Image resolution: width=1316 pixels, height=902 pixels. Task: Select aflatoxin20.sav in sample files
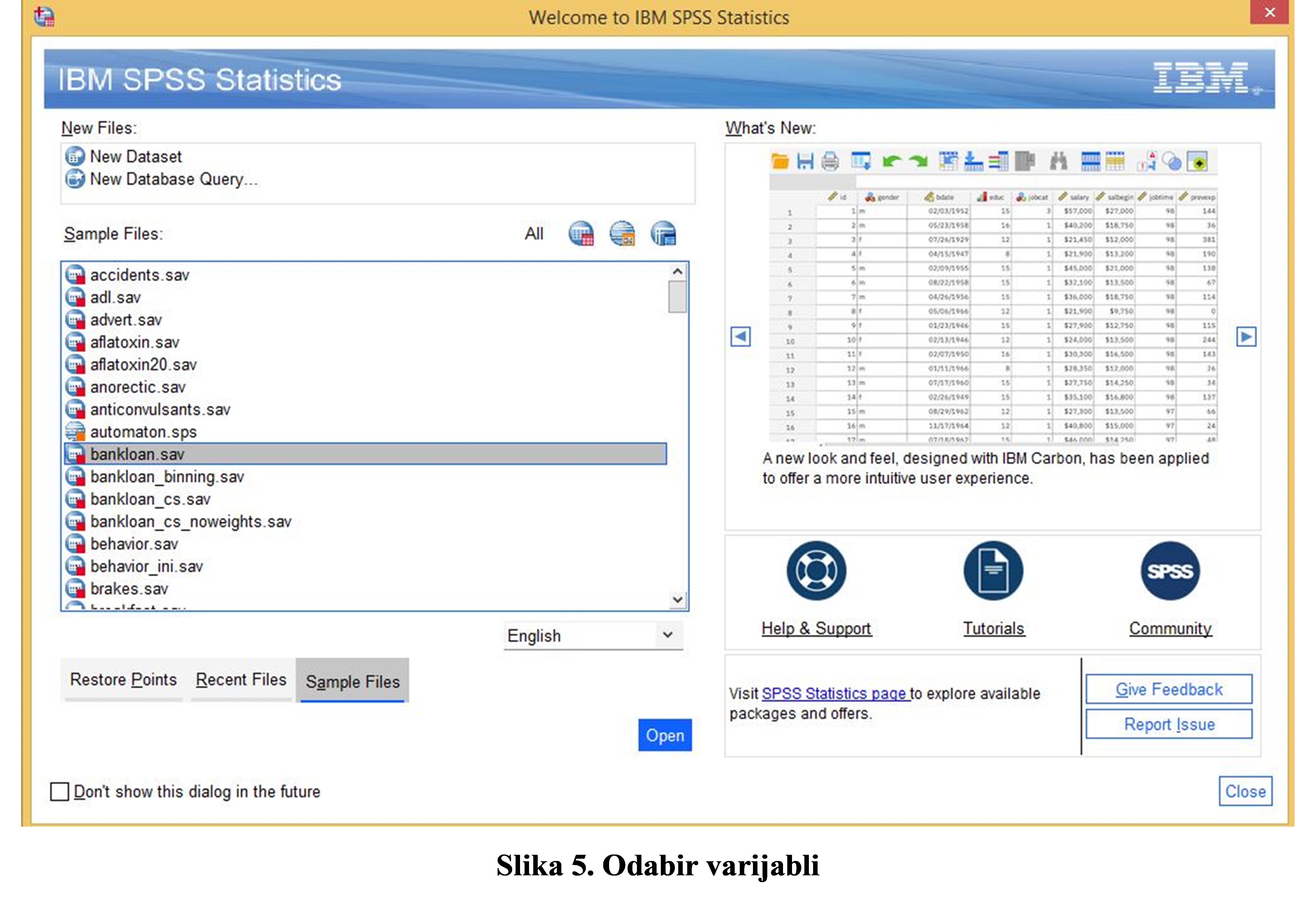coord(365,364)
